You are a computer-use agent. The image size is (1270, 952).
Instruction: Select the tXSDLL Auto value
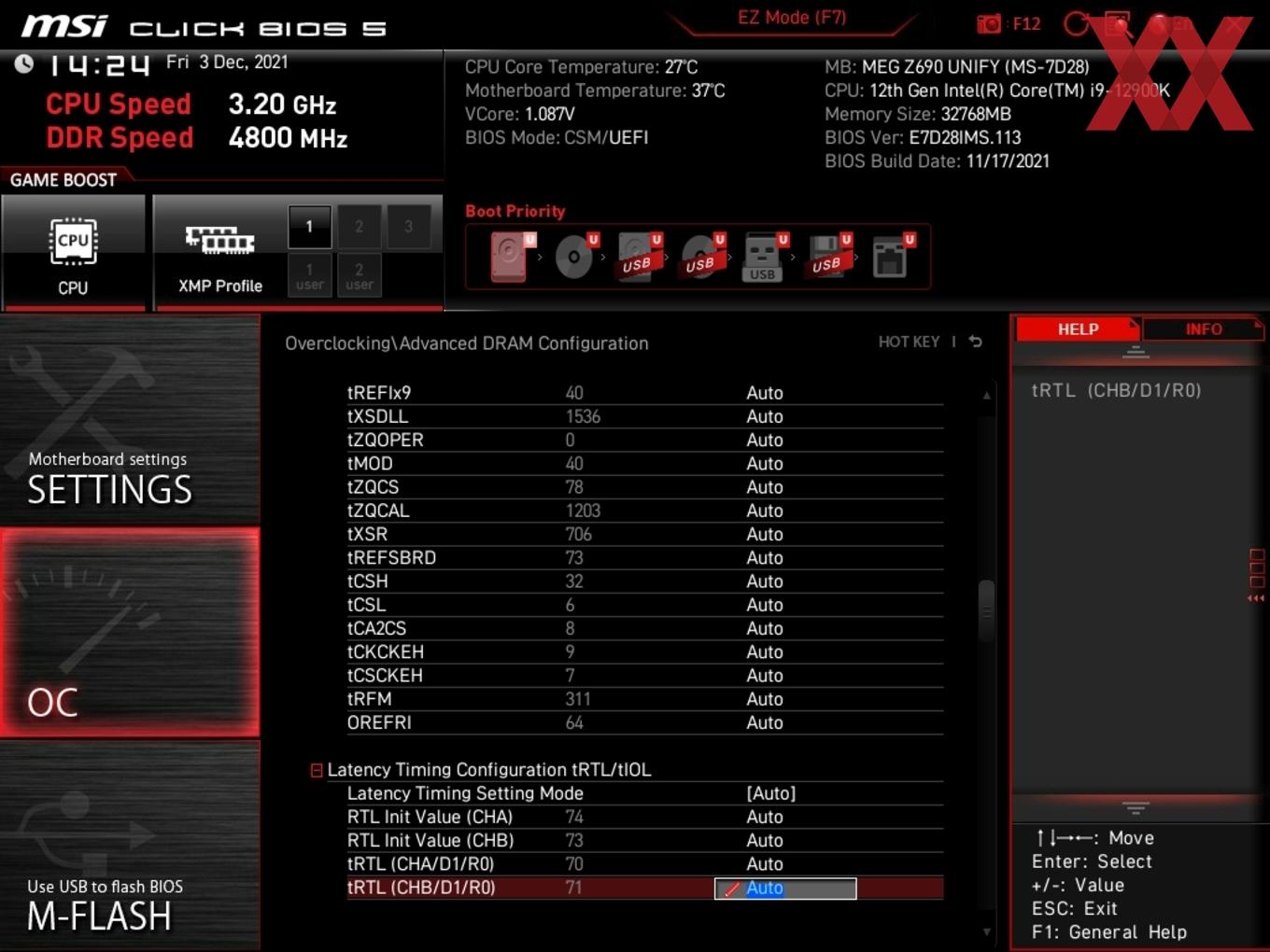(764, 416)
